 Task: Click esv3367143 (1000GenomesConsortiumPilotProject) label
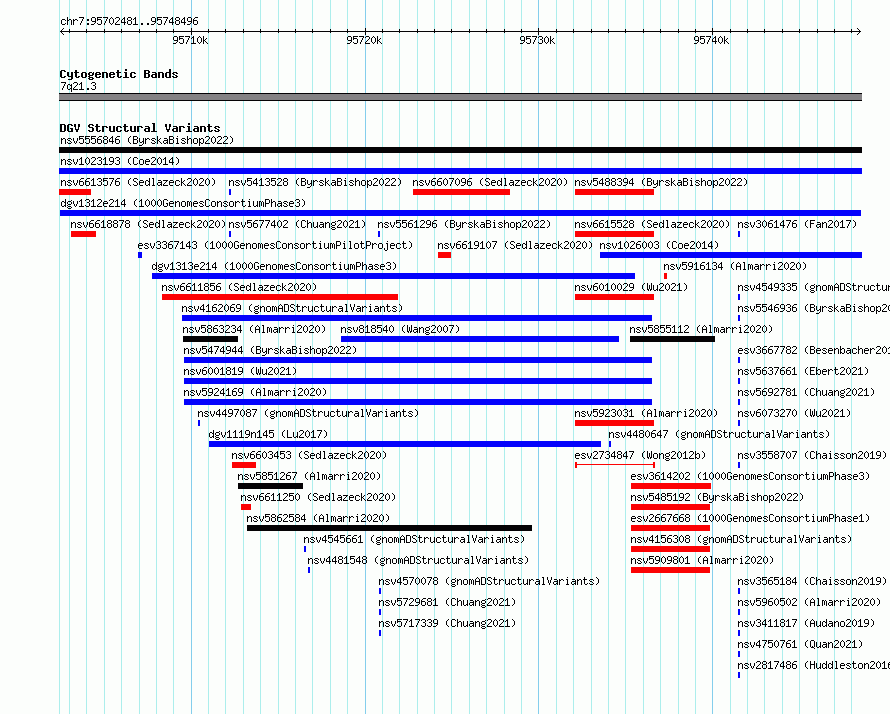pyautogui.click(x=275, y=245)
